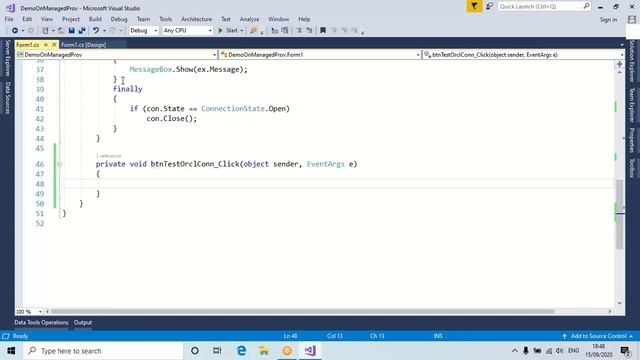Click the Windows search box
The image size is (640, 360).
pyautogui.click(x=103, y=351)
